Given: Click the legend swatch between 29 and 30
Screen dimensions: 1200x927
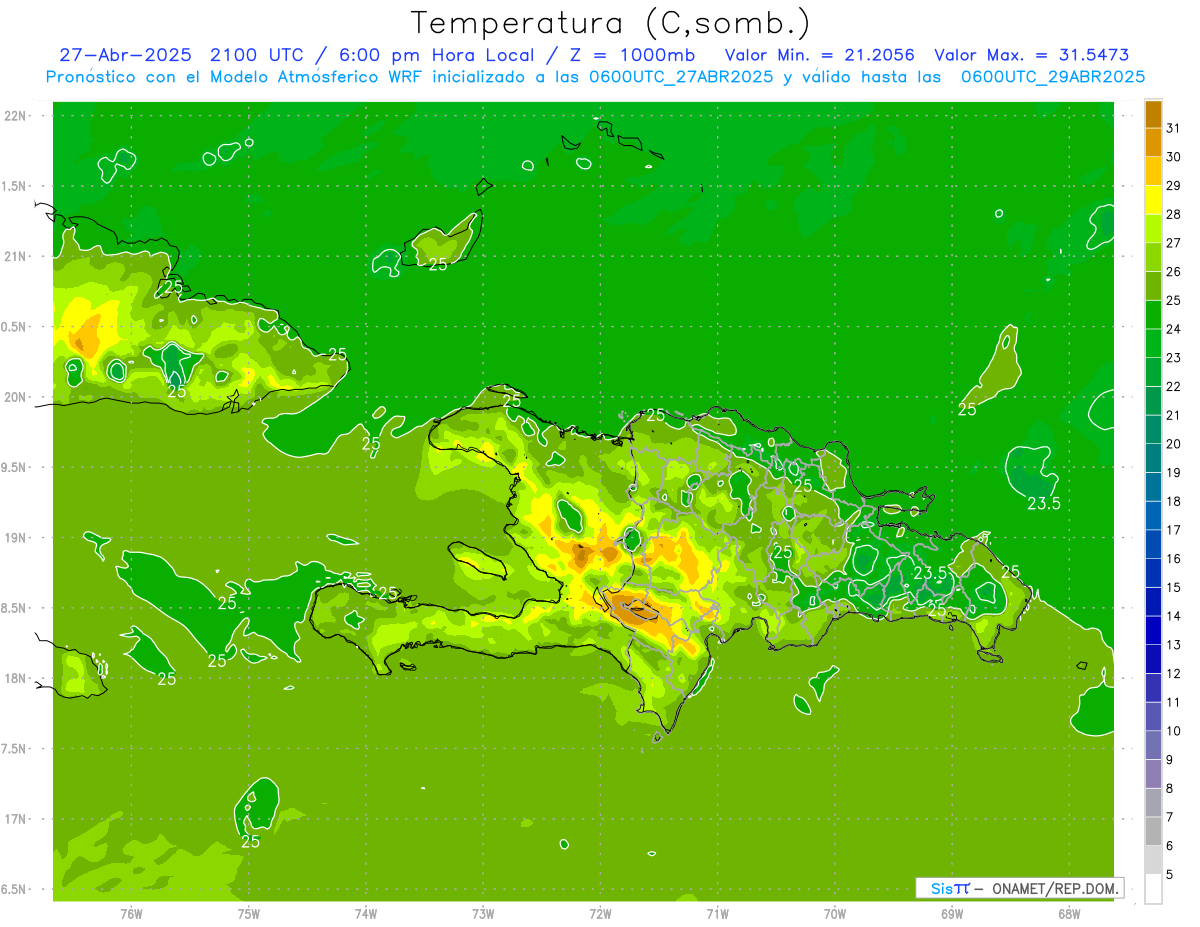Looking at the screenshot, I should (1153, 171).
